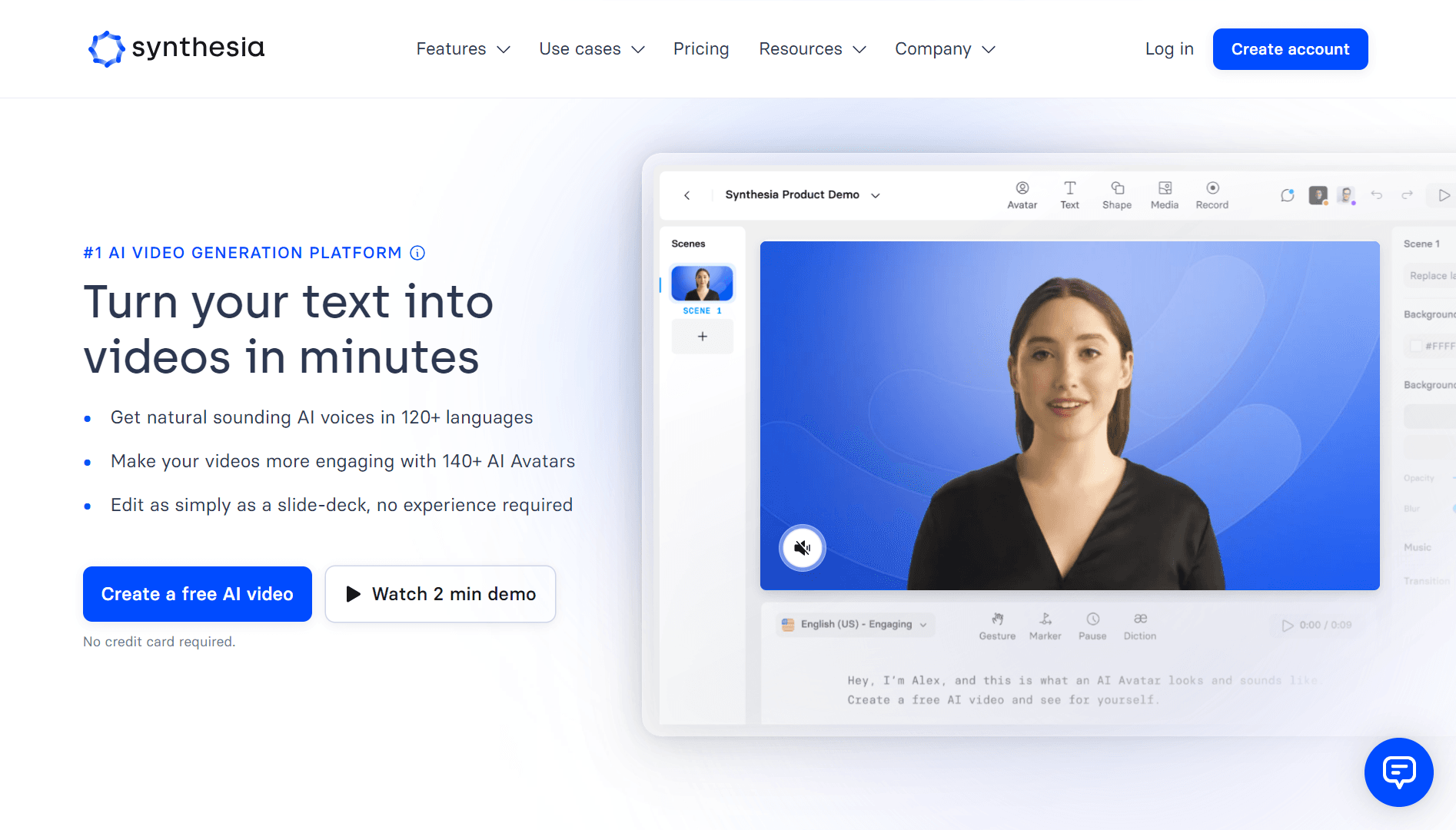
Task: Open the live chat widget
Action: tap(1398, 772)
